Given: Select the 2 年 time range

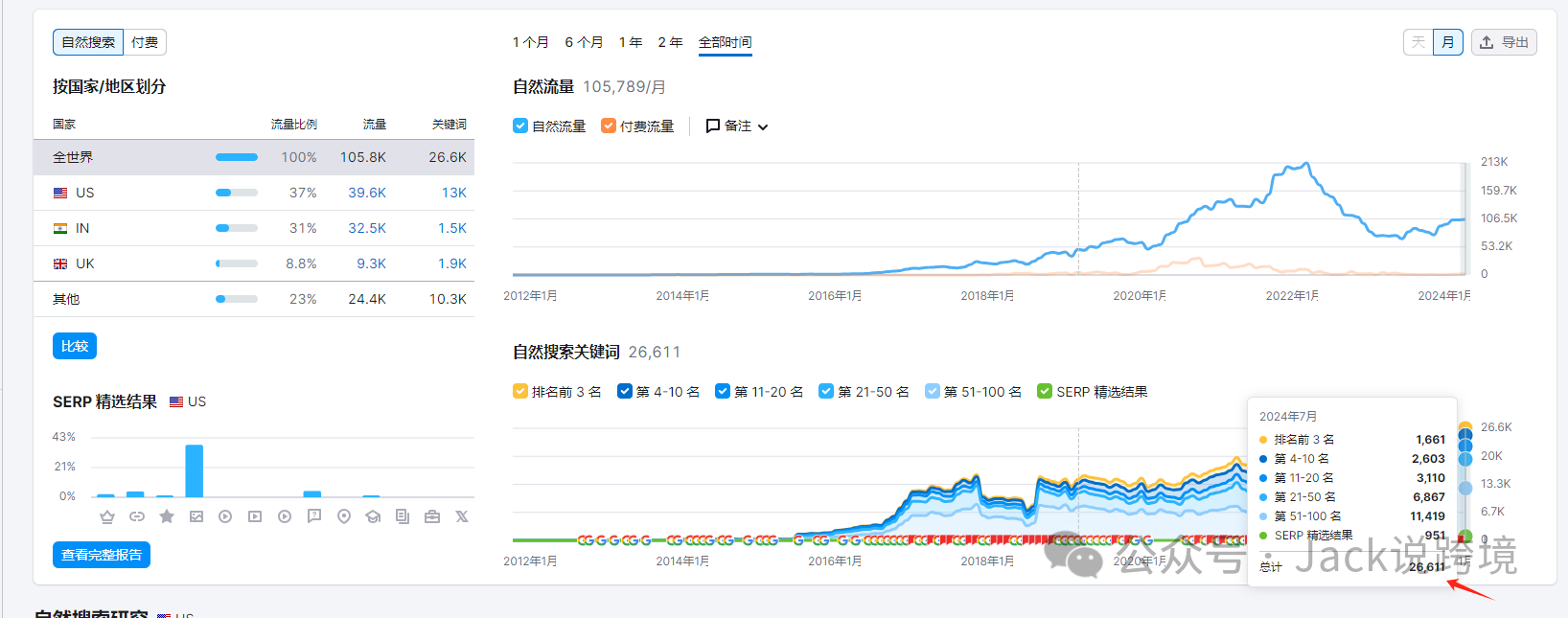Looking at the screenshot, I should [x=670, y=42].
